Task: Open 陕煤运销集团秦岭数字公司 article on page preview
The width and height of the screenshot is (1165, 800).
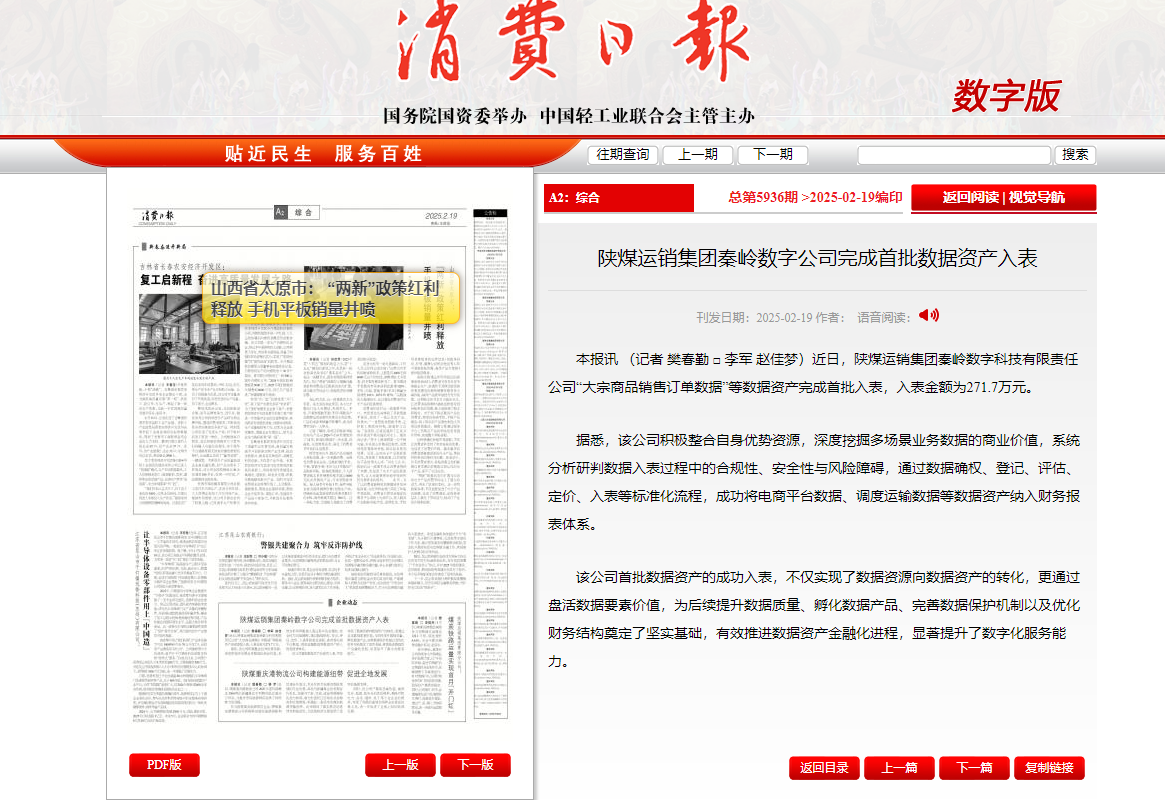Action: (x=314, y=619)
